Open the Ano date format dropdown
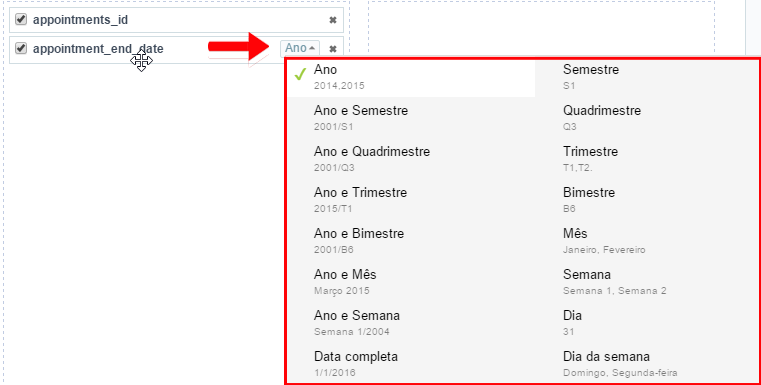Image resolution: width=761 pixels, height=385 pixels. [300, 48]
